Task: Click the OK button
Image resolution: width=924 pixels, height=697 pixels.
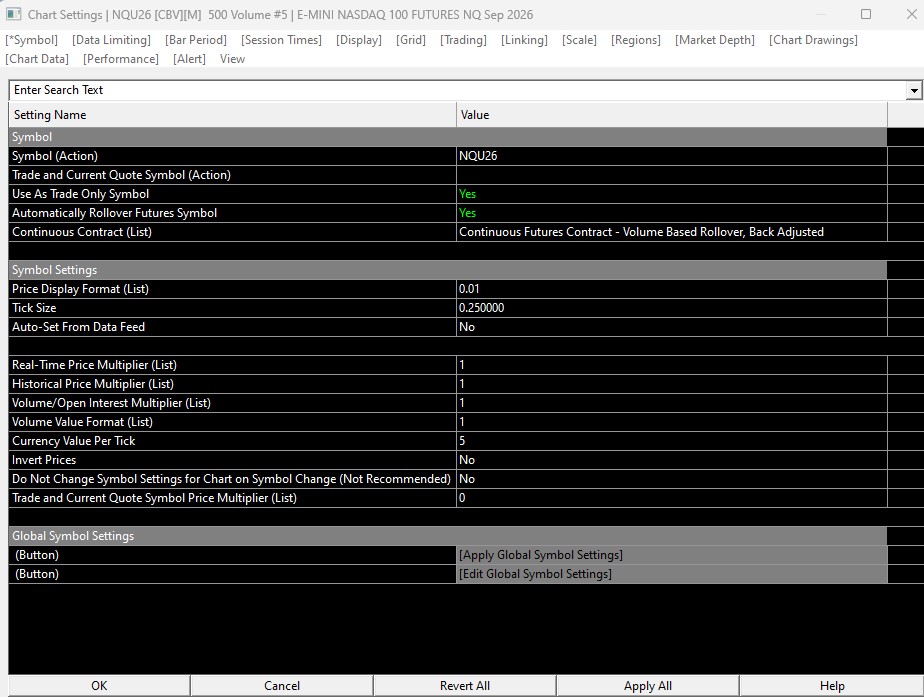Action: coord(99,686)
